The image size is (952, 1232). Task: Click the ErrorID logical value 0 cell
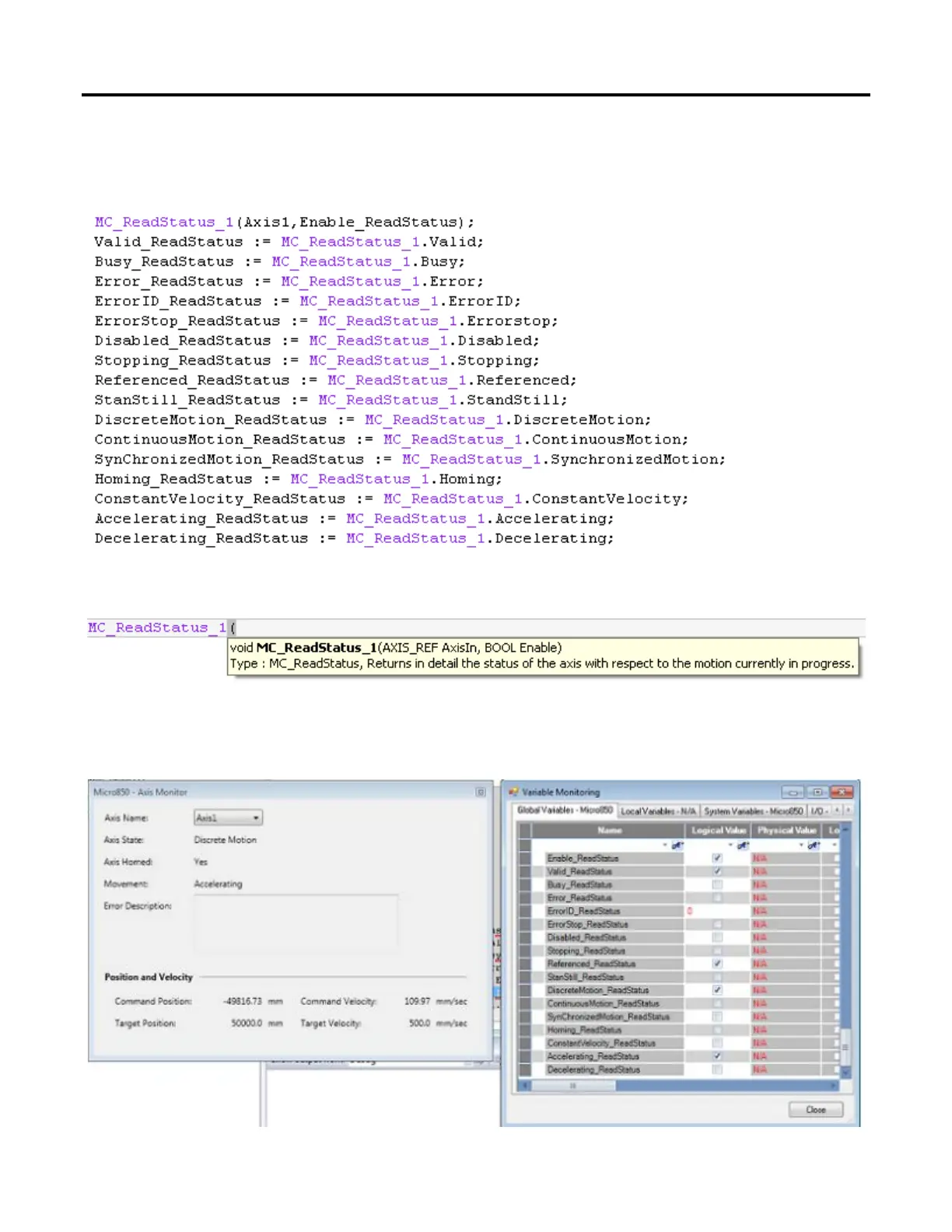point(717,911)
